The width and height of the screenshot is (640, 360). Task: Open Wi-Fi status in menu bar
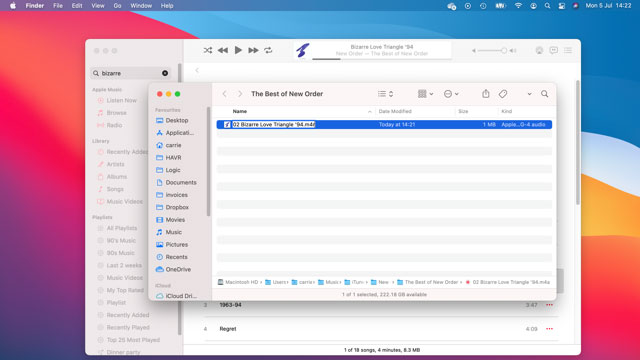pos(518,6)
